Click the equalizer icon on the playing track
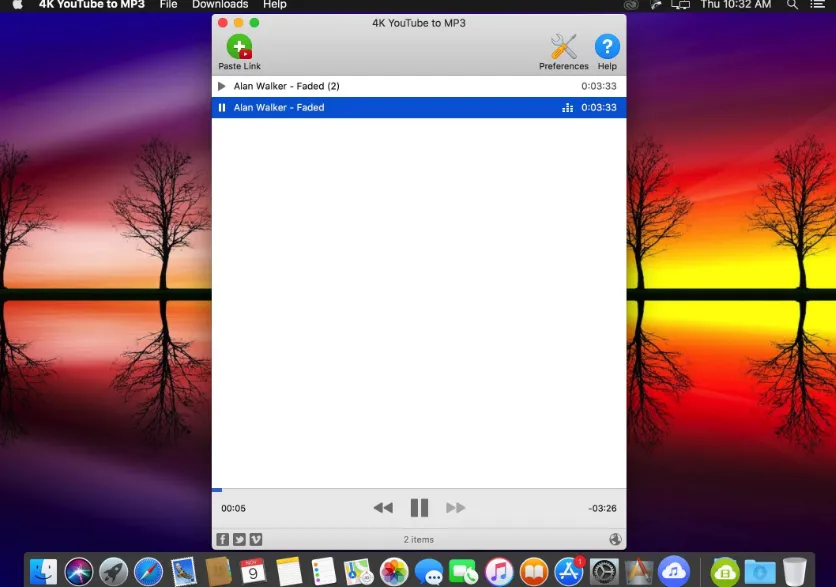 pos(567,108)
